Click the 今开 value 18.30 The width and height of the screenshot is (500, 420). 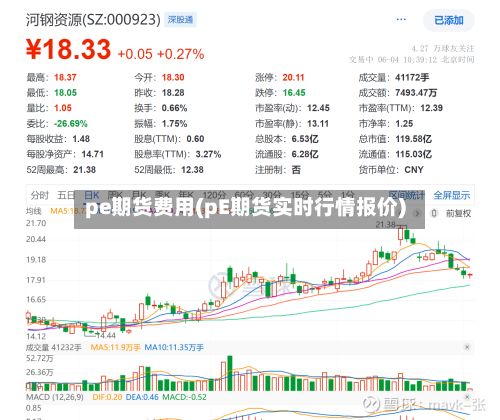[173, 77]
